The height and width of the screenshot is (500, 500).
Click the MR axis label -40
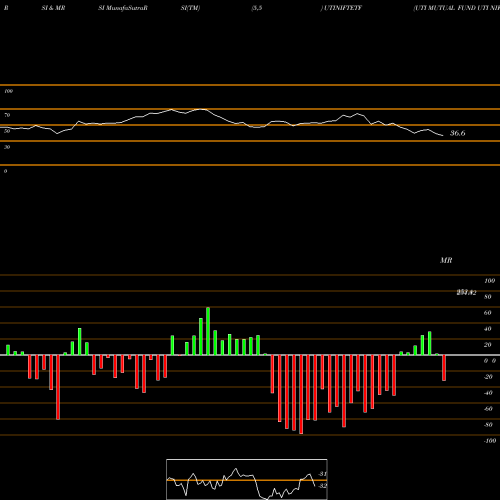[488, 393]
